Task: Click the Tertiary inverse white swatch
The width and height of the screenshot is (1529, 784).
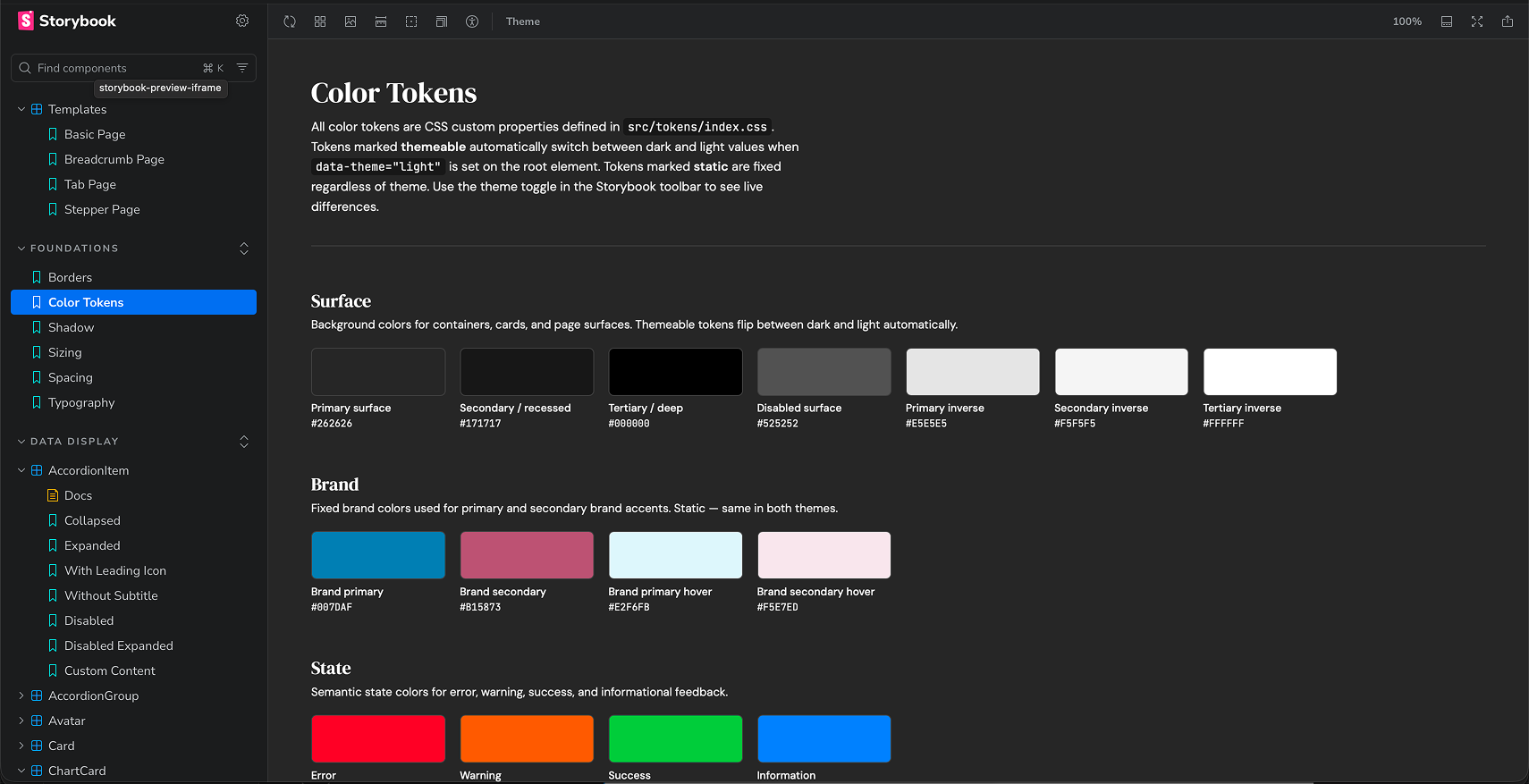Action: [1270, 372]
